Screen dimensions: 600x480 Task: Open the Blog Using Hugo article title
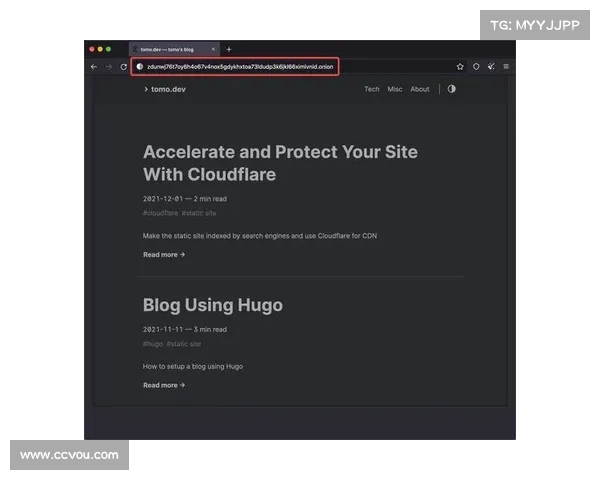click(x=213, y=305)
